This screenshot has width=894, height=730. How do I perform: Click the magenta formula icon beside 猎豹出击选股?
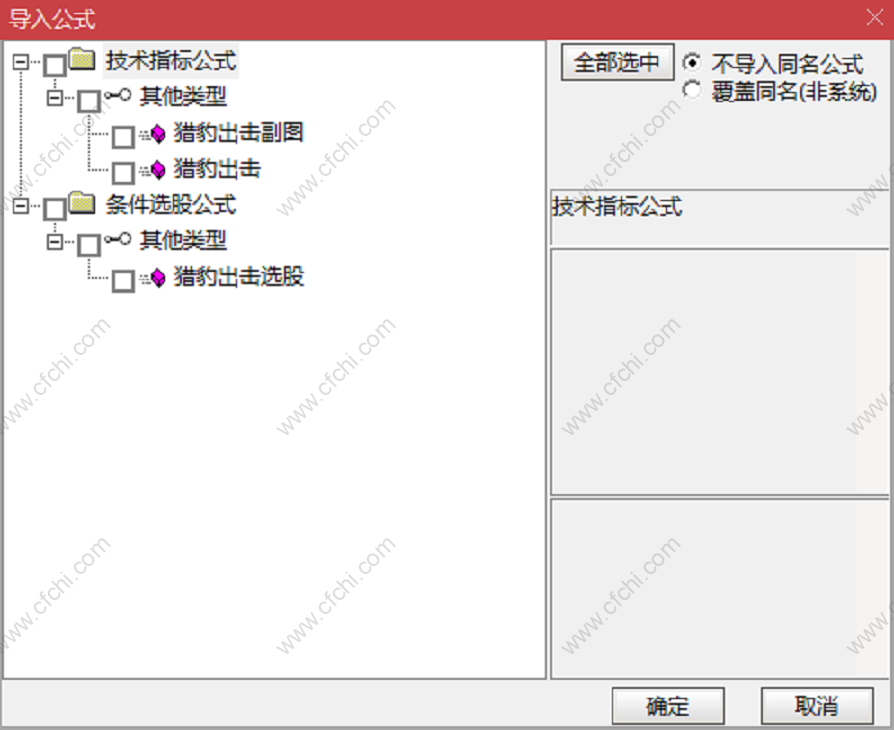tap(154, 278)
